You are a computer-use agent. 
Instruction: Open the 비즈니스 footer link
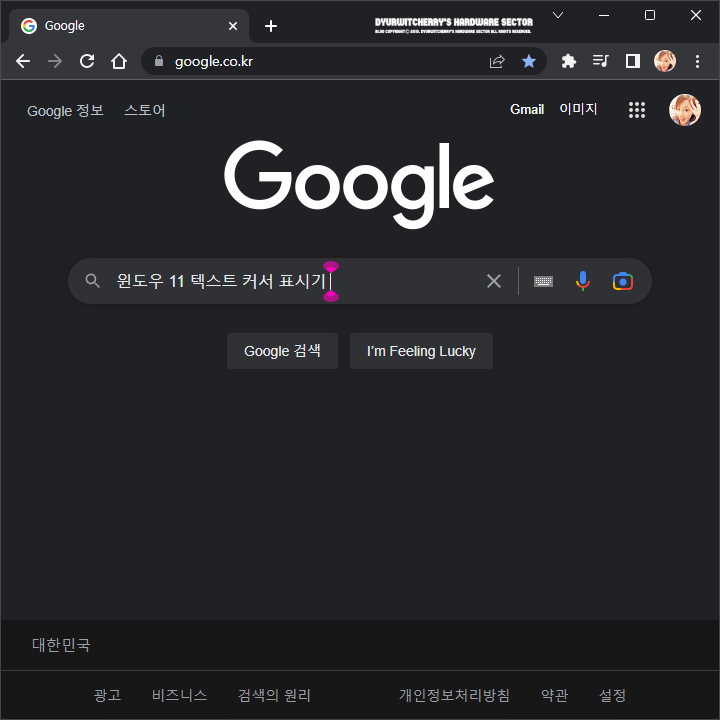[x=180, y=695]
